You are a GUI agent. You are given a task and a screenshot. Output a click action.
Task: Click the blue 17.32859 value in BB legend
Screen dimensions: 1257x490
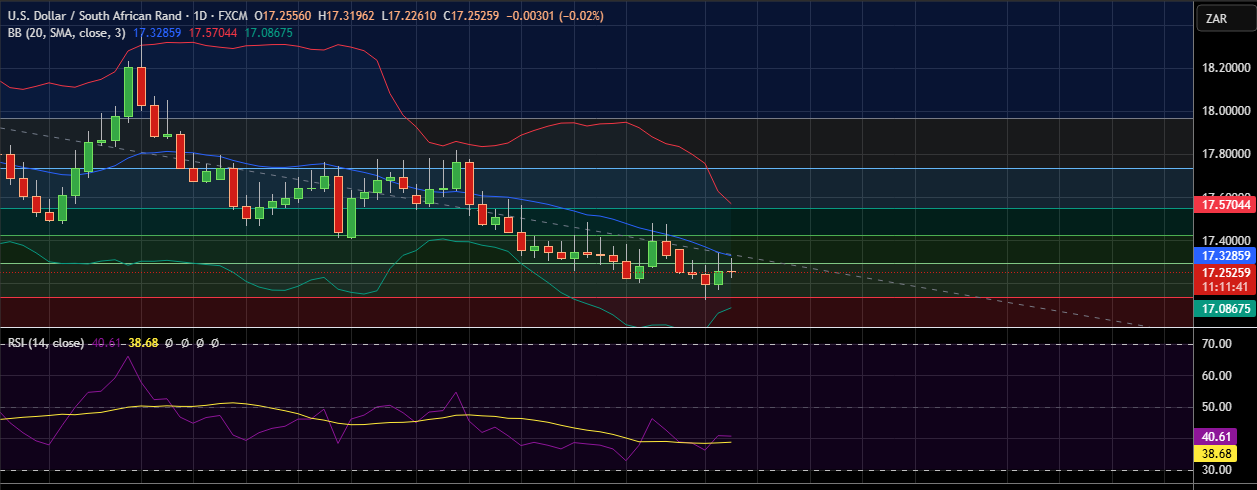pos(159,33)
